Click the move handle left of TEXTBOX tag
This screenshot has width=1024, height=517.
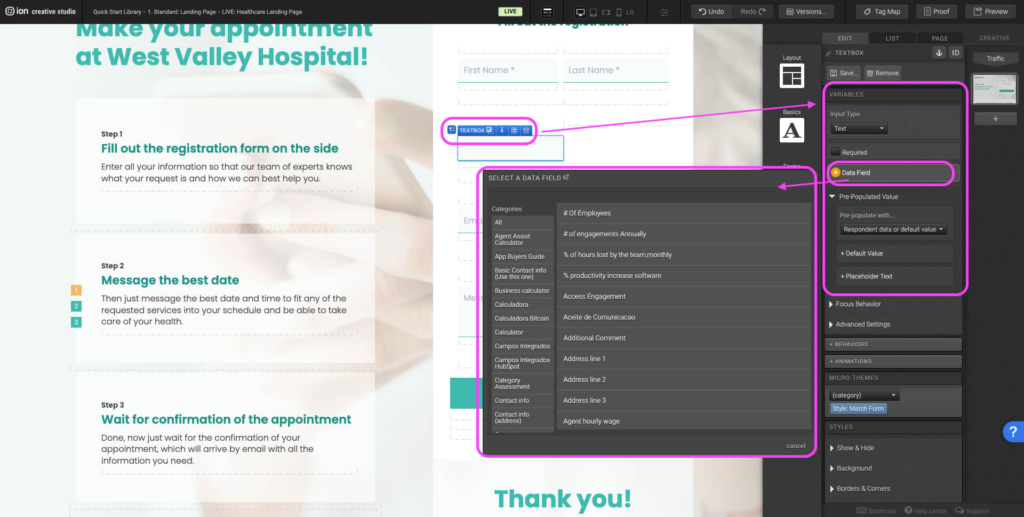451,131
